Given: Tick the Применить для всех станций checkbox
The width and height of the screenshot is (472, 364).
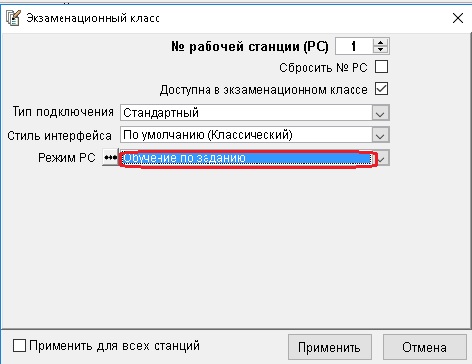Looking at the screenshot, I should coord(19,345).
